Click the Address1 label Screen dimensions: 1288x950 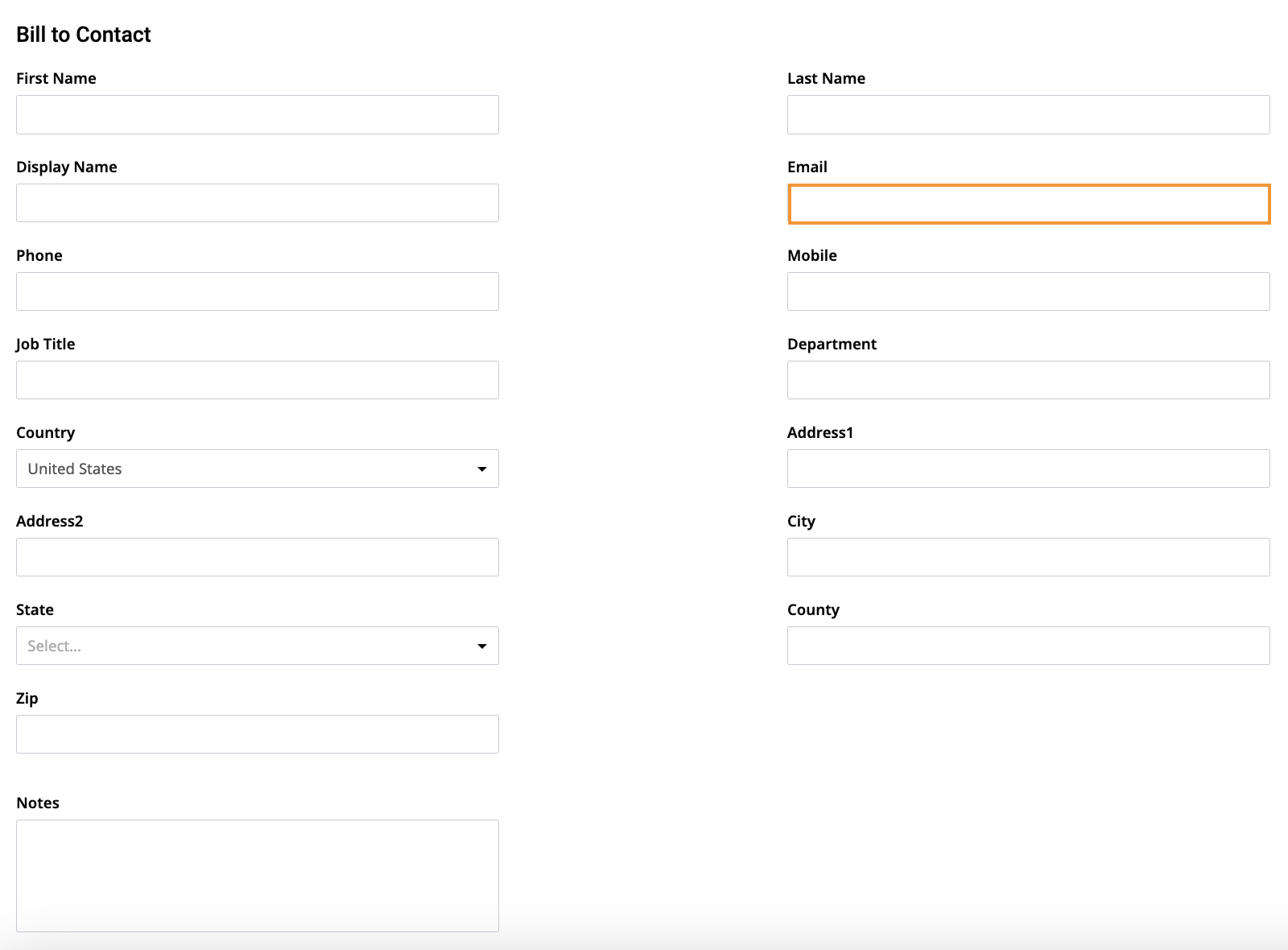pos(820,432)
